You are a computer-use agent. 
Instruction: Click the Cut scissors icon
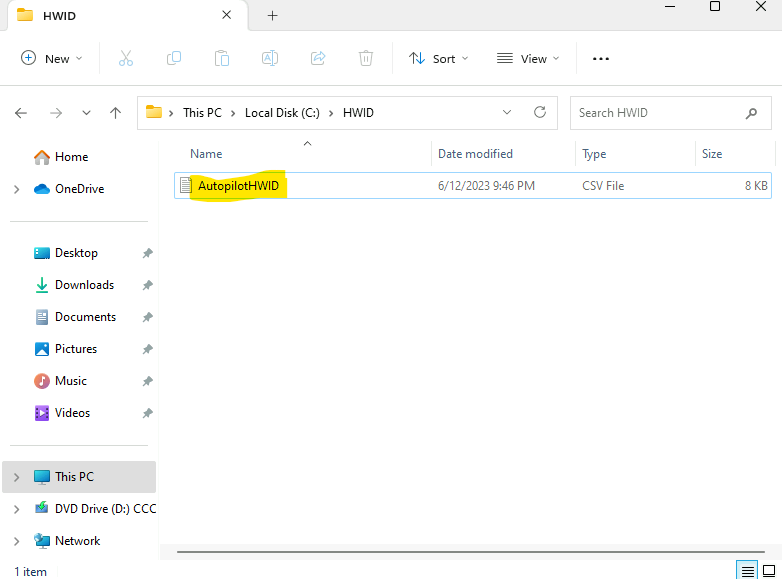tap(126, 58)
